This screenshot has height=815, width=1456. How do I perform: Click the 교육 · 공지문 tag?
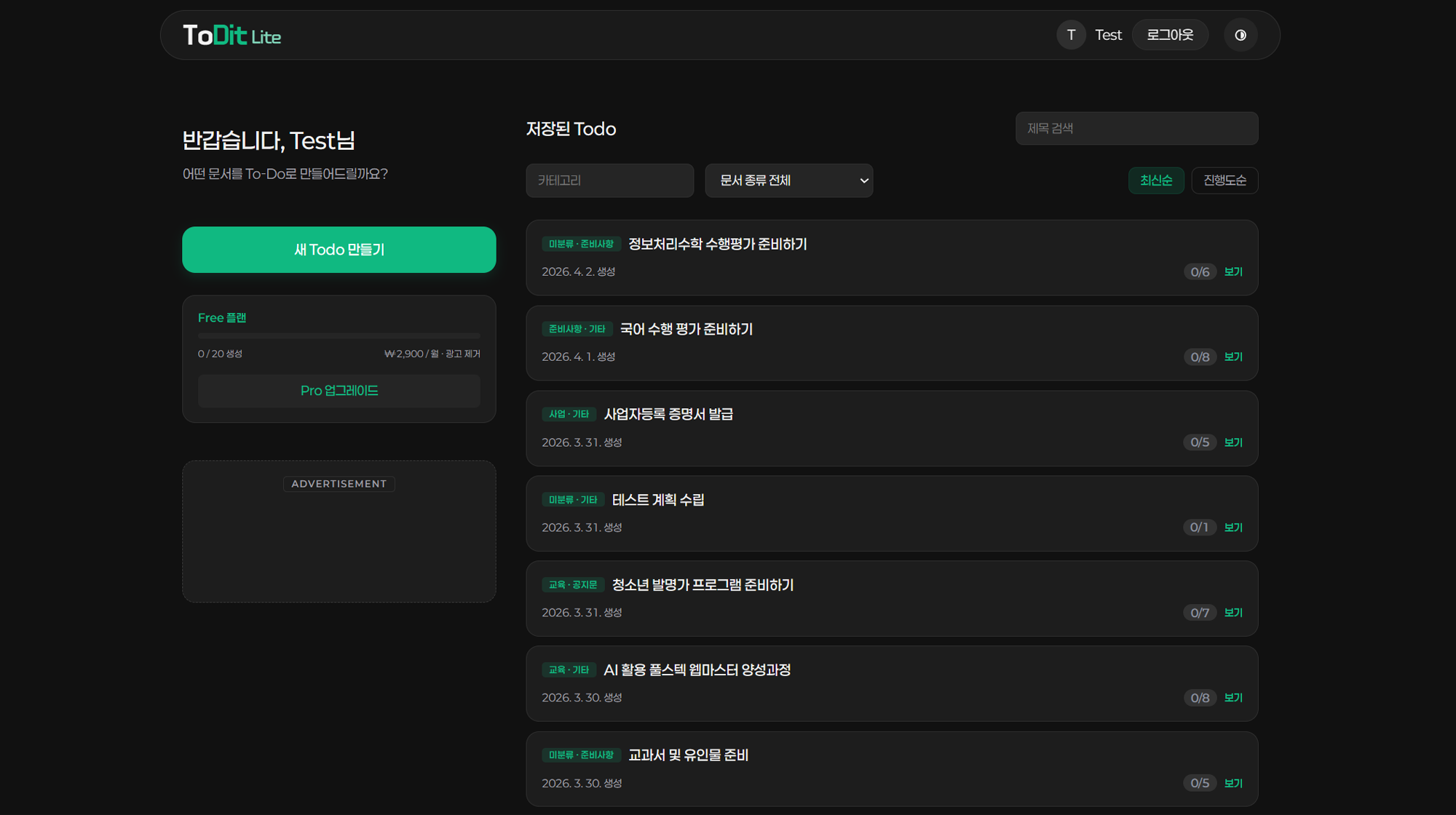573,585
